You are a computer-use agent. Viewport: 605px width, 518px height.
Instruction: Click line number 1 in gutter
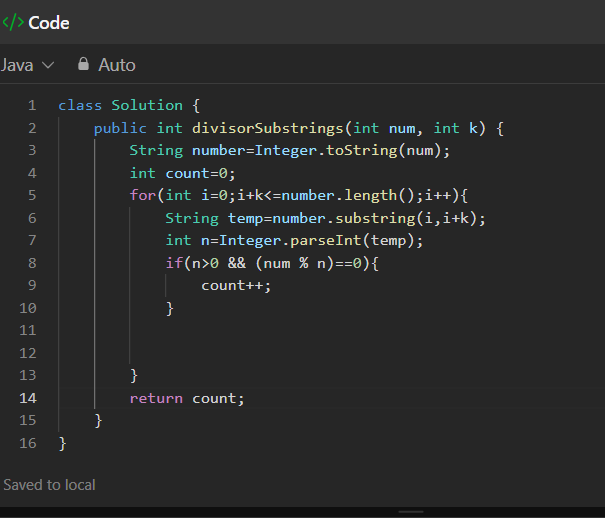[x=32, y=105]
